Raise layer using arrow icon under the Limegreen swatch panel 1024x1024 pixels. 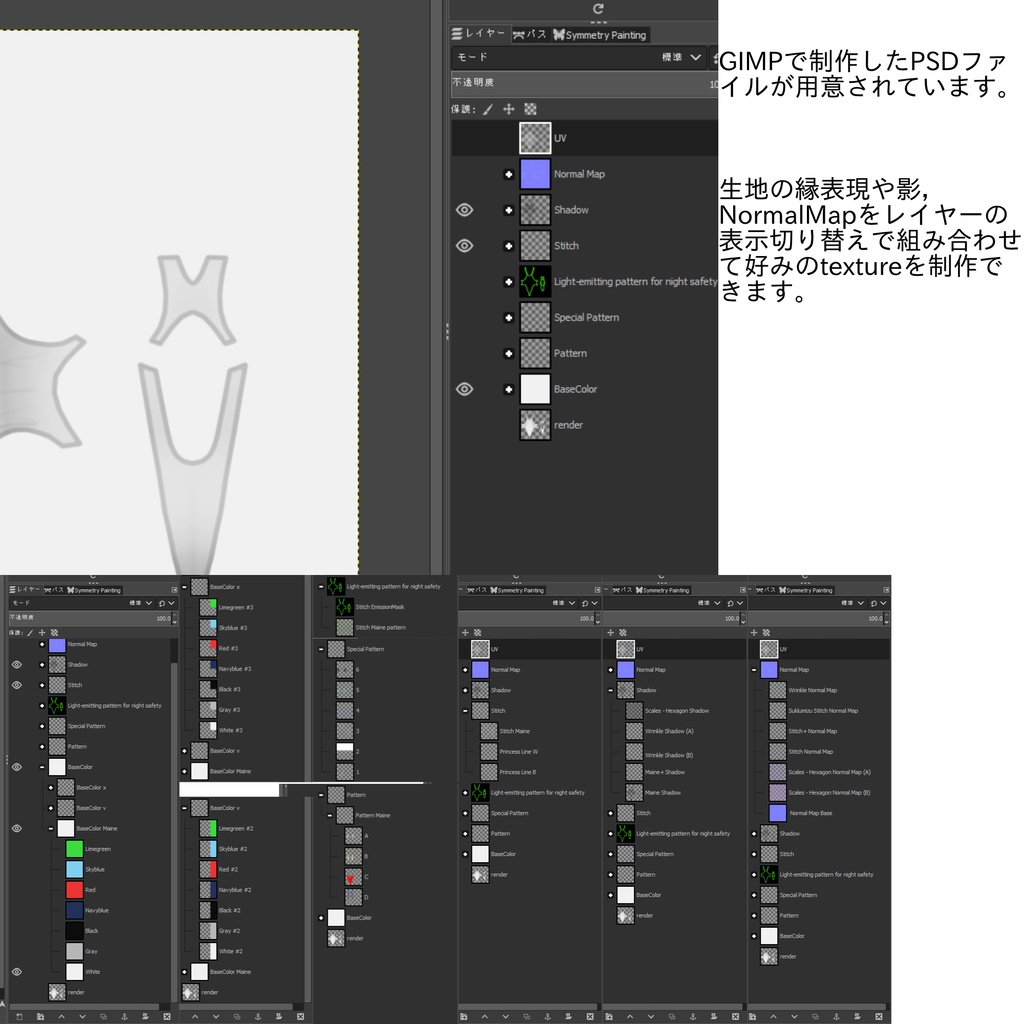(61, 1016)
